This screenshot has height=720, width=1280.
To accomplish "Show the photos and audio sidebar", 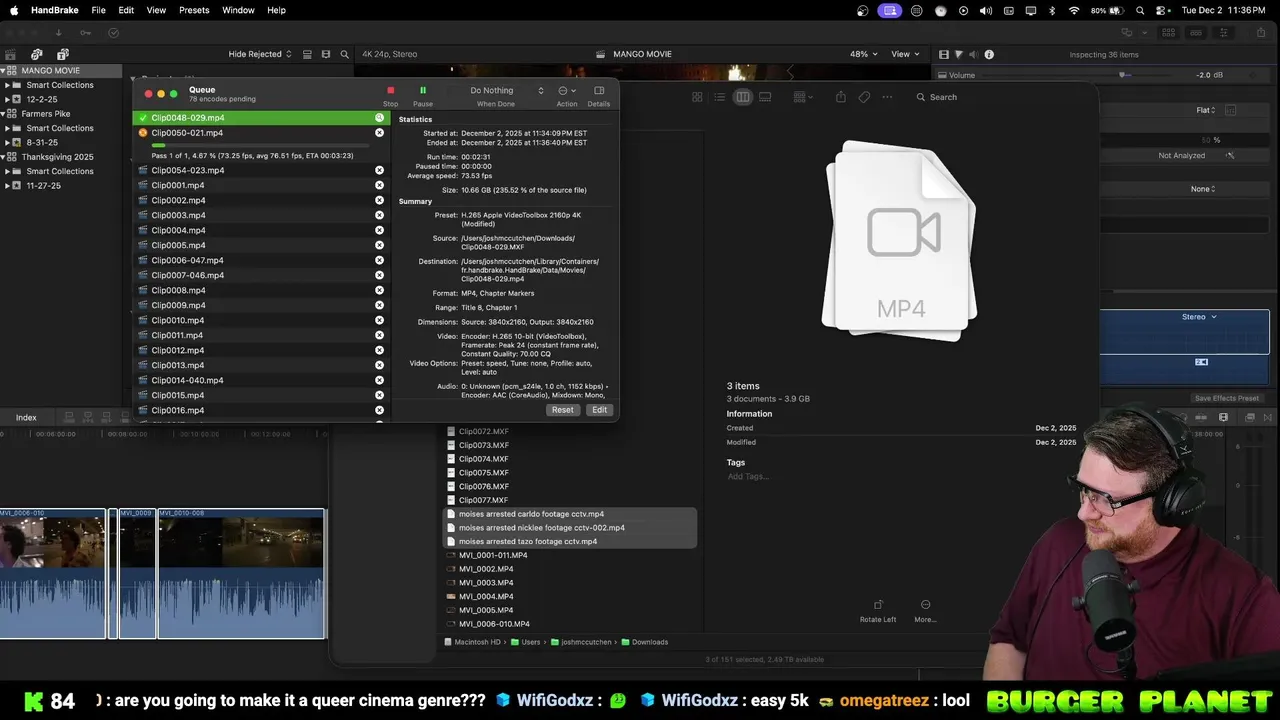I will [37, 54].
